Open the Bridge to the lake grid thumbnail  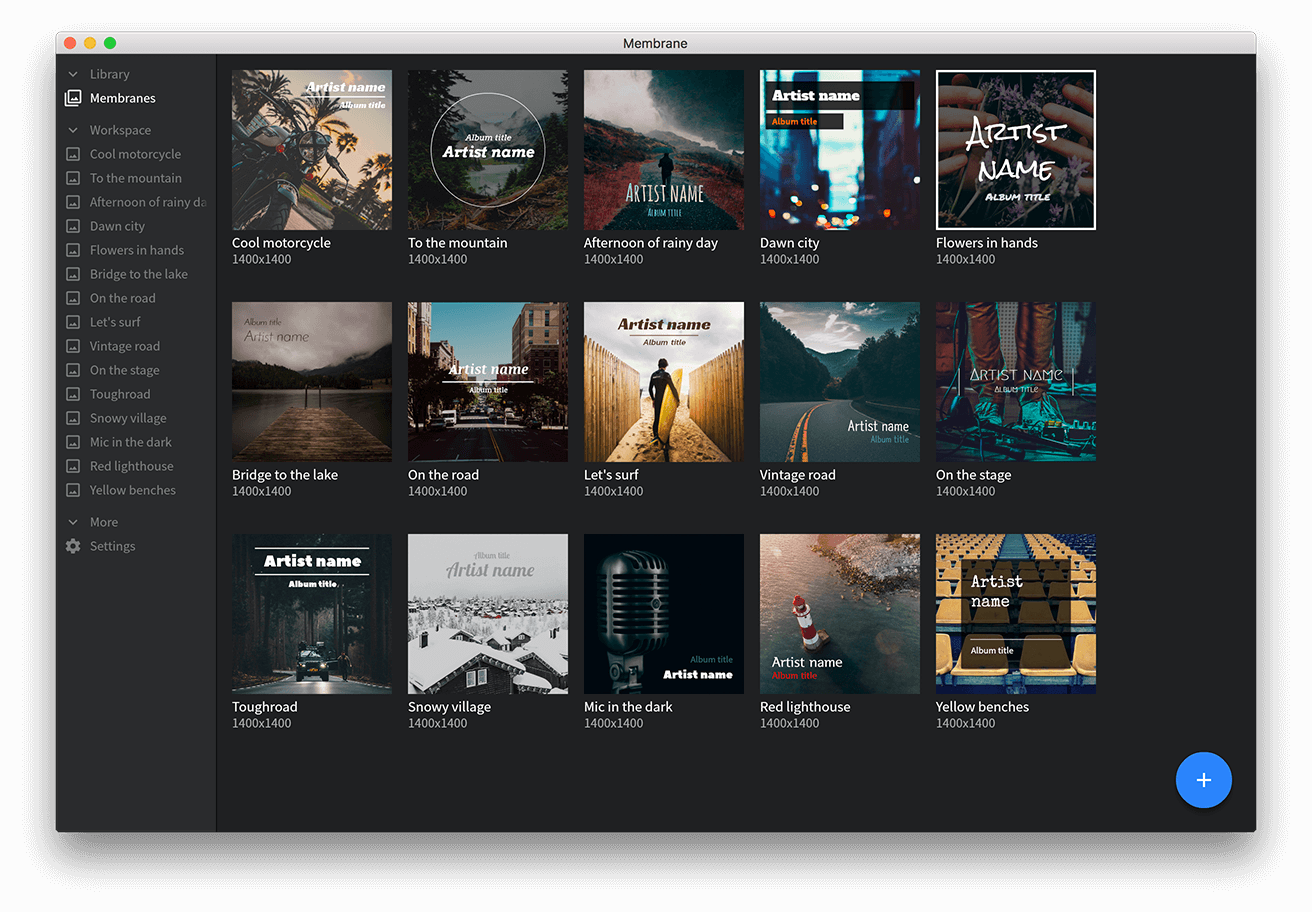[312, 382]
